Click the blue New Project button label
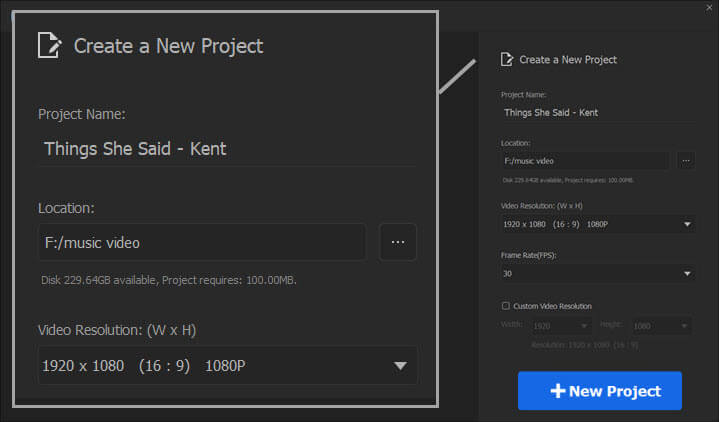This screenshot has height=422, width=720. 614,391
